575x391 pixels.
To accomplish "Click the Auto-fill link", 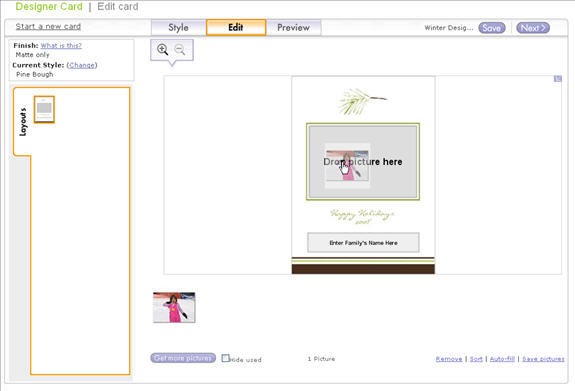I will point(502,359).
